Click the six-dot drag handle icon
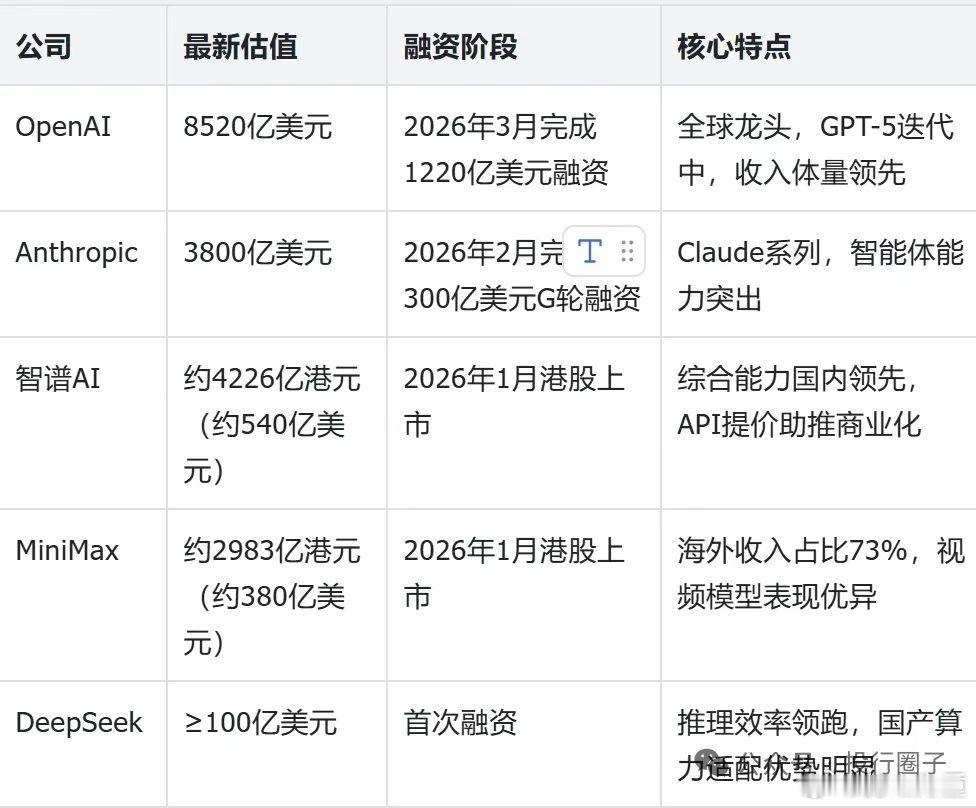Viewport: 976px width, 808px height. pos(628,252)
